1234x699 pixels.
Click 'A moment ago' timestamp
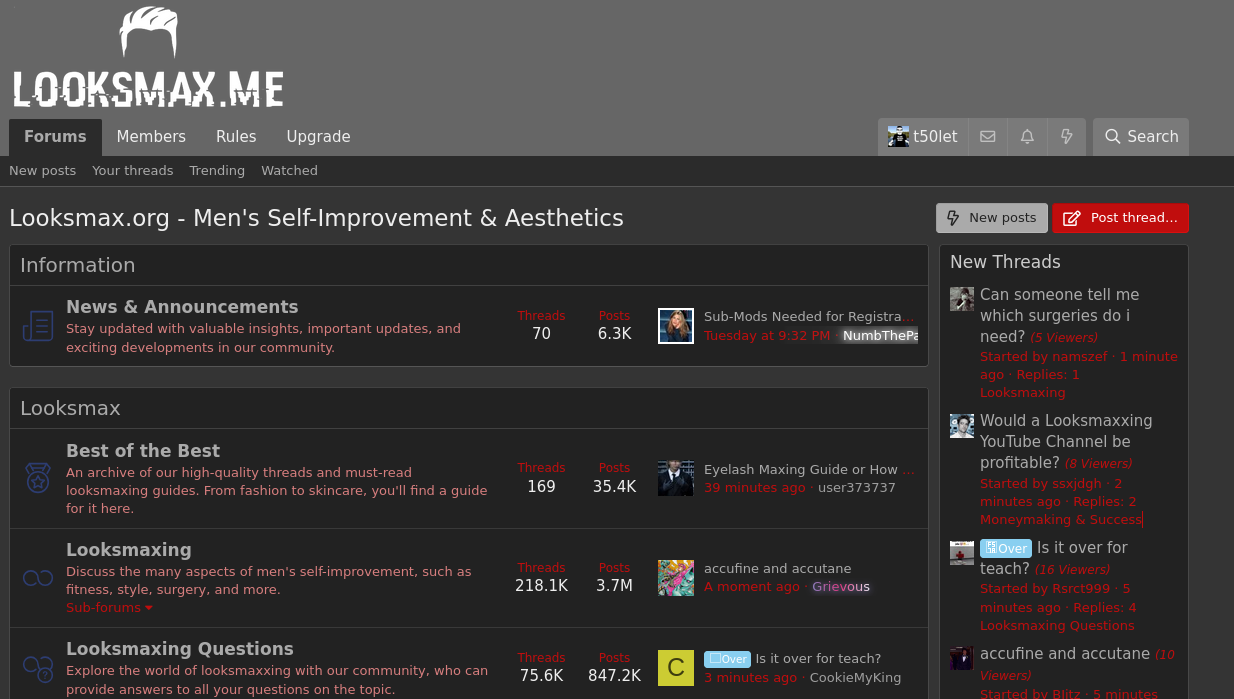752,587
